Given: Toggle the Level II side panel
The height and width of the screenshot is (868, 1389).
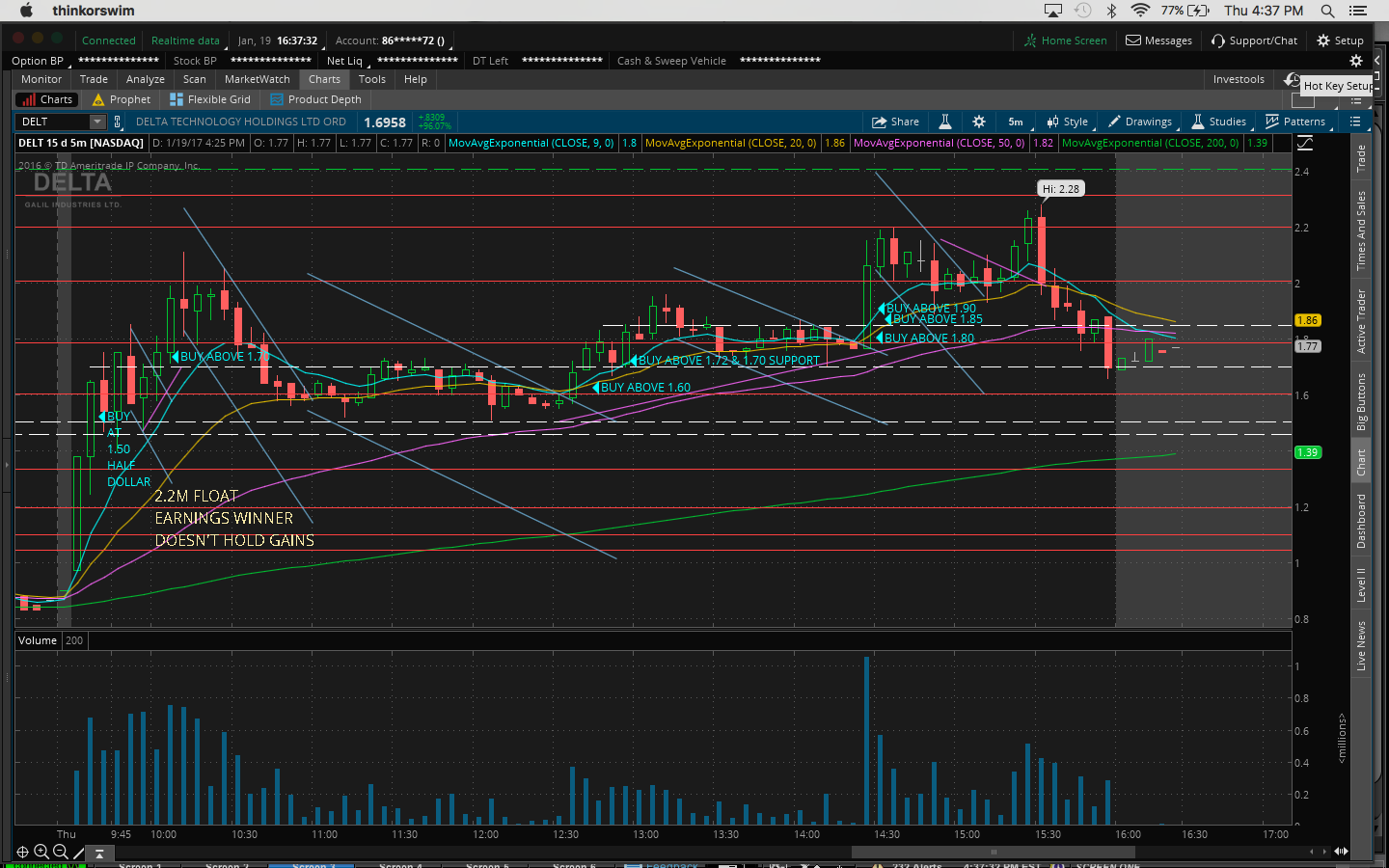Looking at the screenshot, I should pyautogui.click(x=1361, y=584).
